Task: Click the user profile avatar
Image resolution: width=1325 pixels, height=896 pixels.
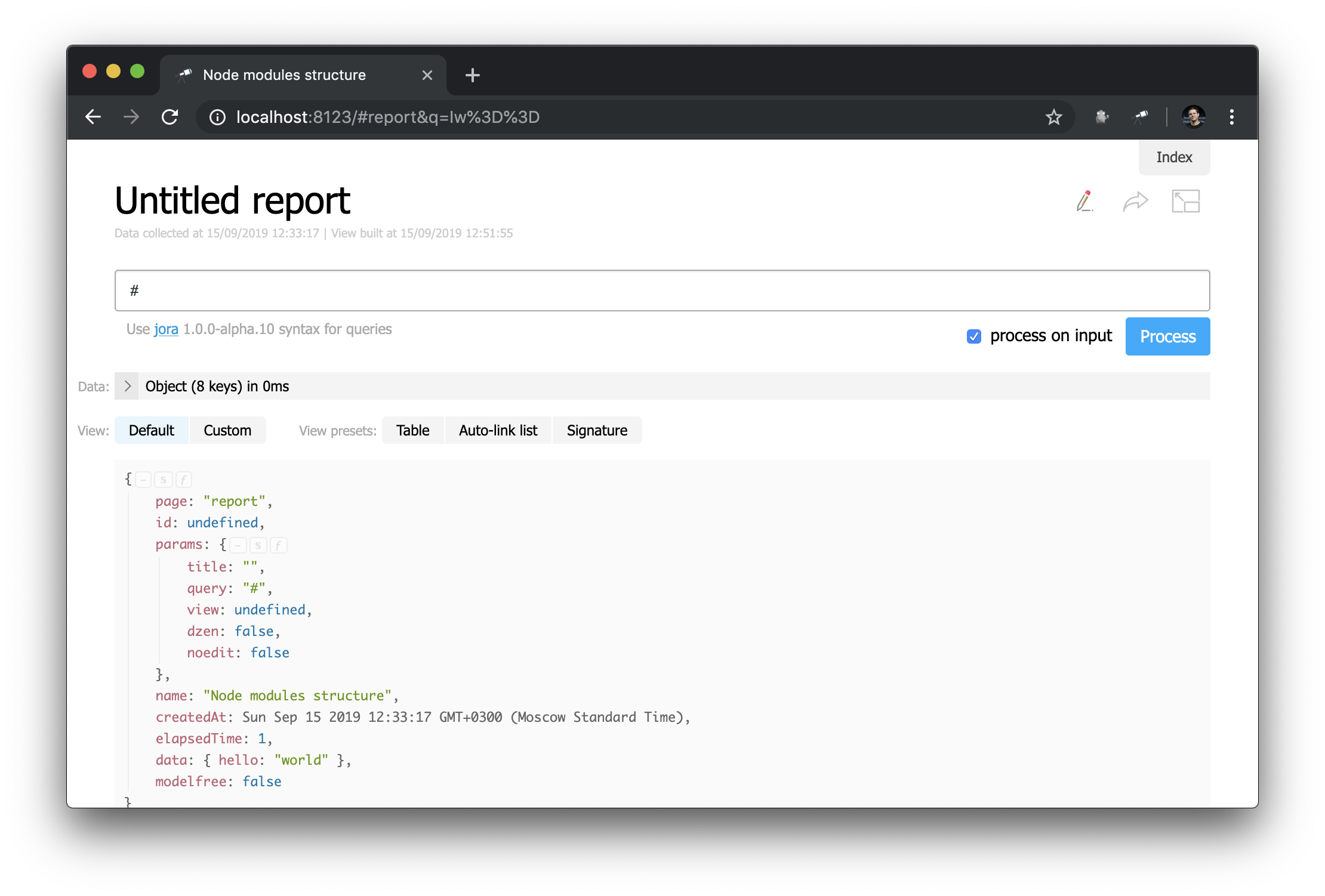Action: (1194, 117)
